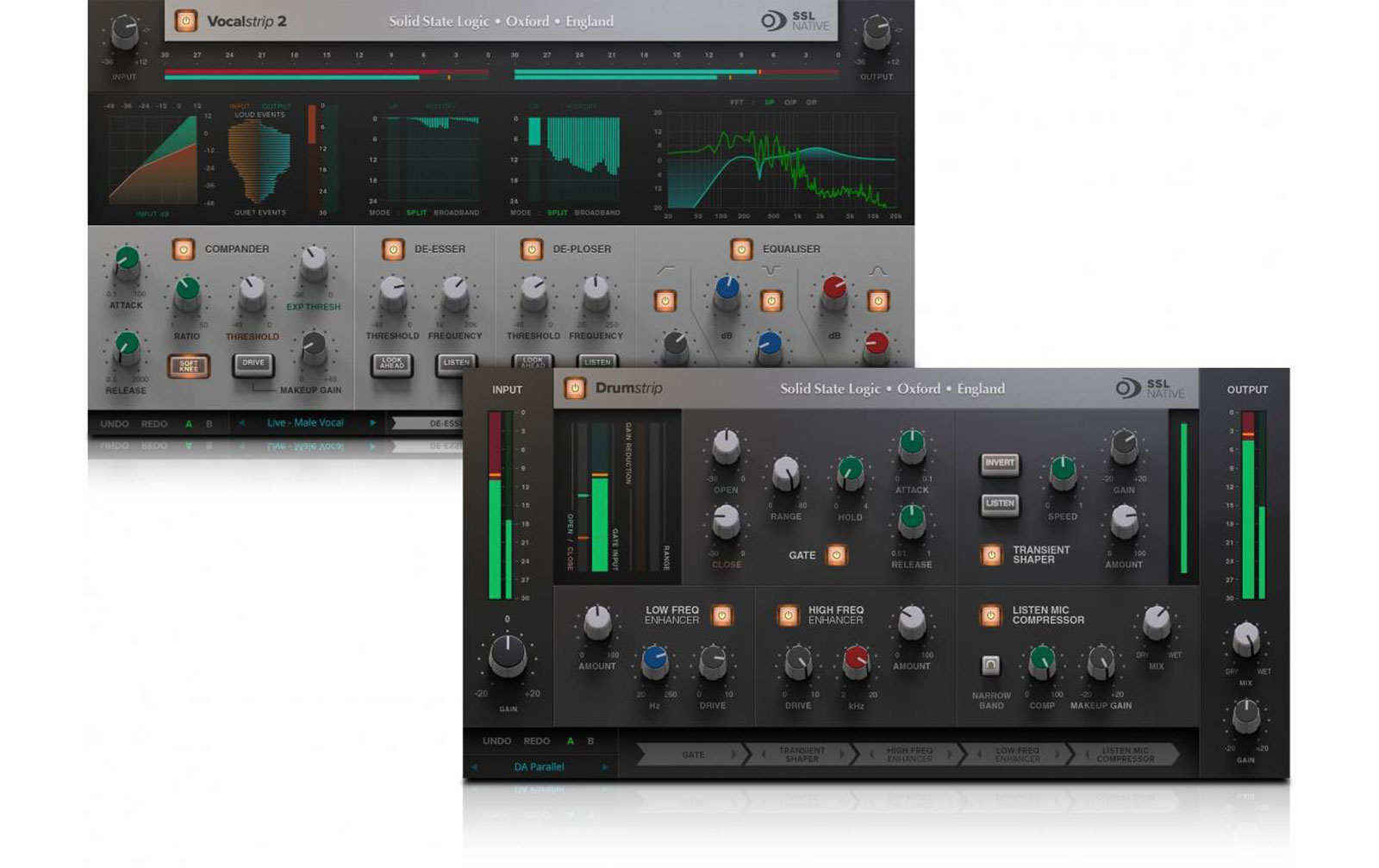Click the notch filter shape icon in Equaliser
Screen dimensions: 1379x868
(771, 271)
